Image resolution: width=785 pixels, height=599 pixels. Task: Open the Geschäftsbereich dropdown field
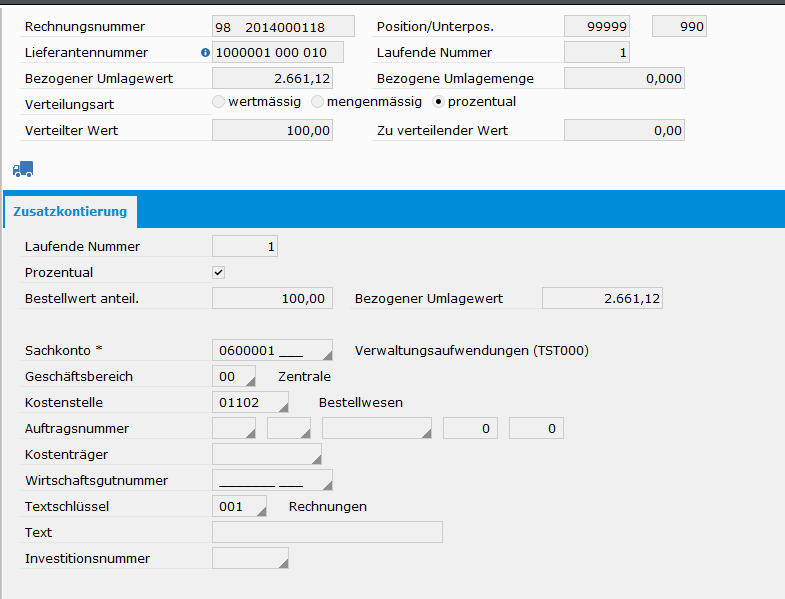tap(234, 376)
